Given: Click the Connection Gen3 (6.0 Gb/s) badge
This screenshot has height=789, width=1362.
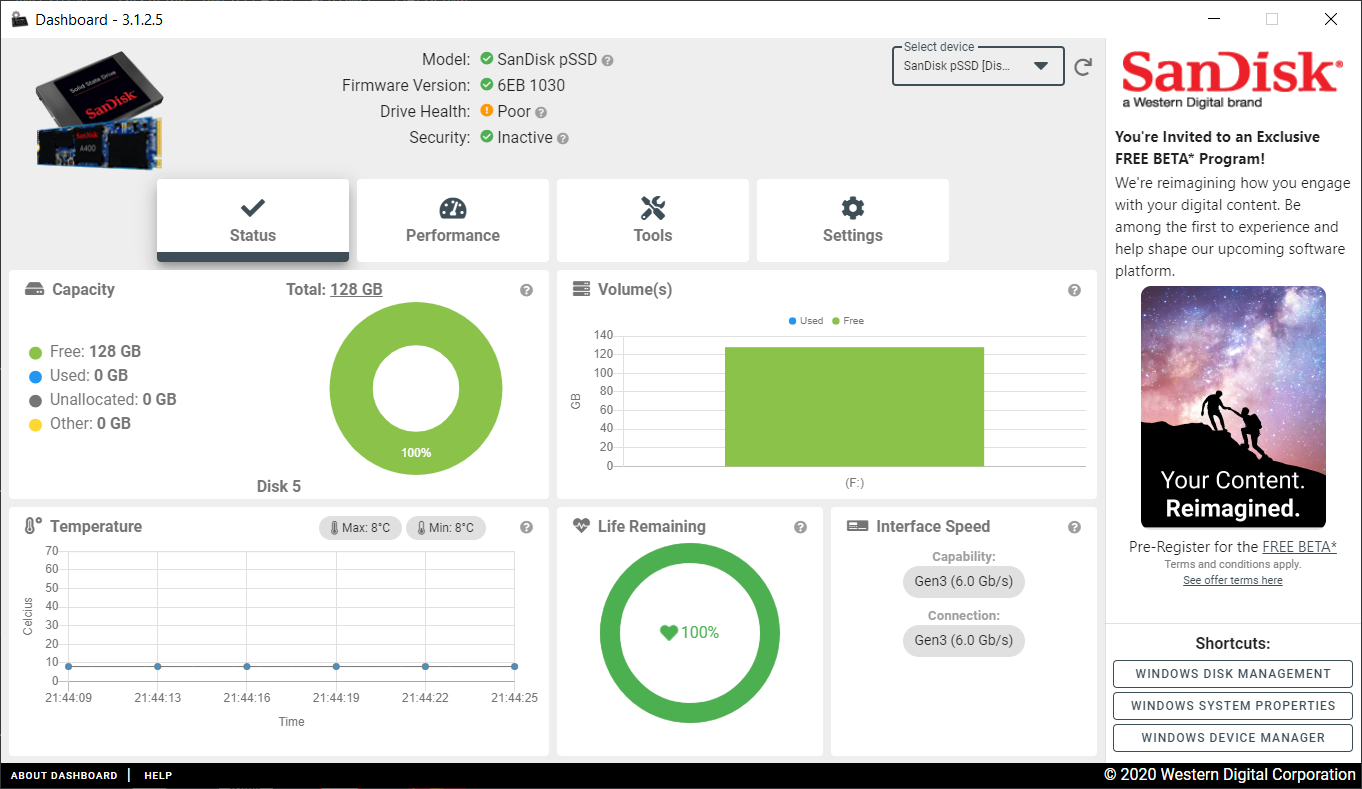Looking at the screenshot, I should pyautogui.click(x=963, y=640).
